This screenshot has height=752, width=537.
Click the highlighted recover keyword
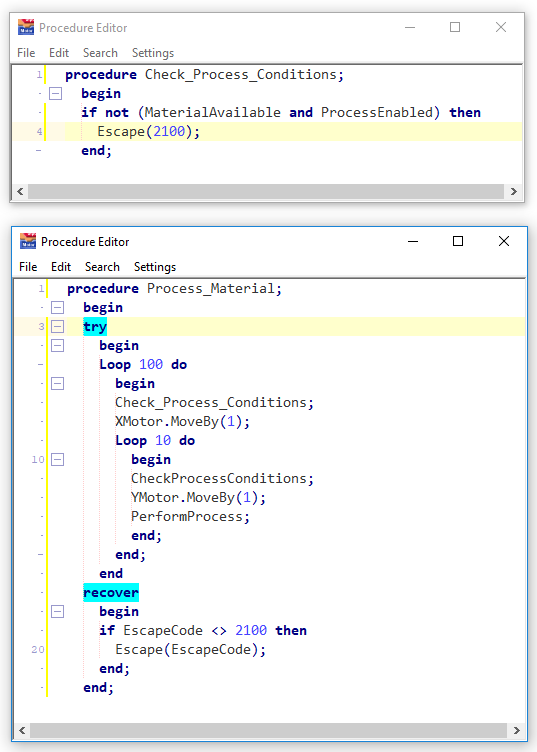(x=111, y=592)
